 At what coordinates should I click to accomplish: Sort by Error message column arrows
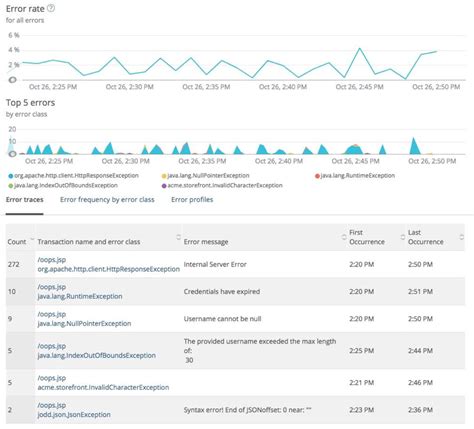click(x=344, y=237)
